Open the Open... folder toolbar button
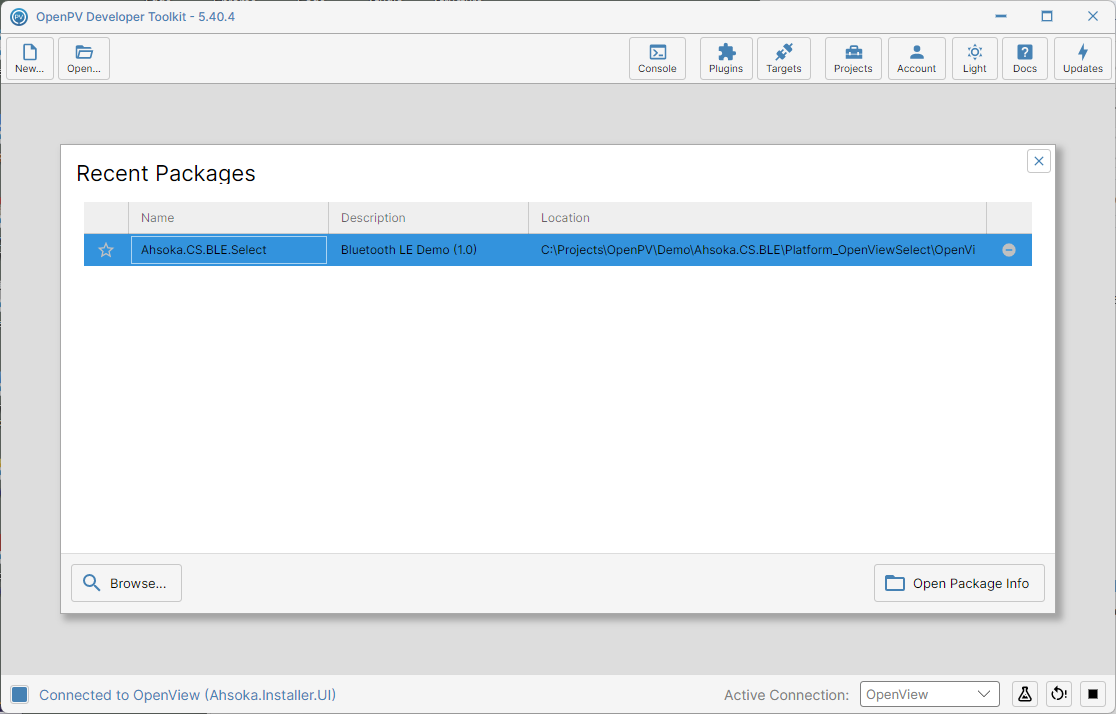The image size is (1116, 714). click(84, 58)
